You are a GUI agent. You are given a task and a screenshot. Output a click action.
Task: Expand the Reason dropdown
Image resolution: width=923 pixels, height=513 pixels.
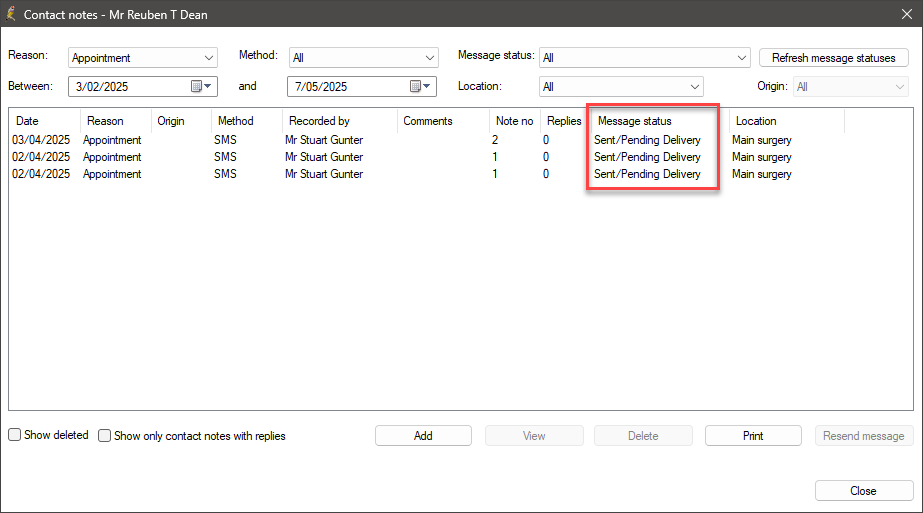pos(208,58)
